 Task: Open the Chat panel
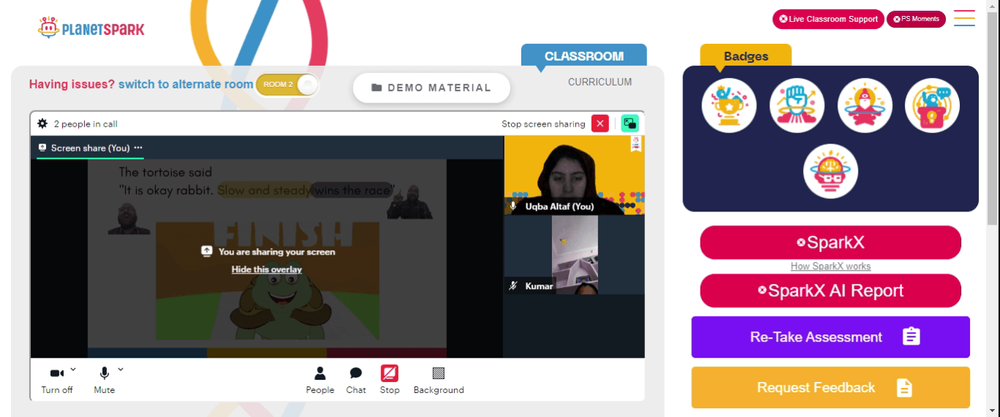tap(356, 381)
